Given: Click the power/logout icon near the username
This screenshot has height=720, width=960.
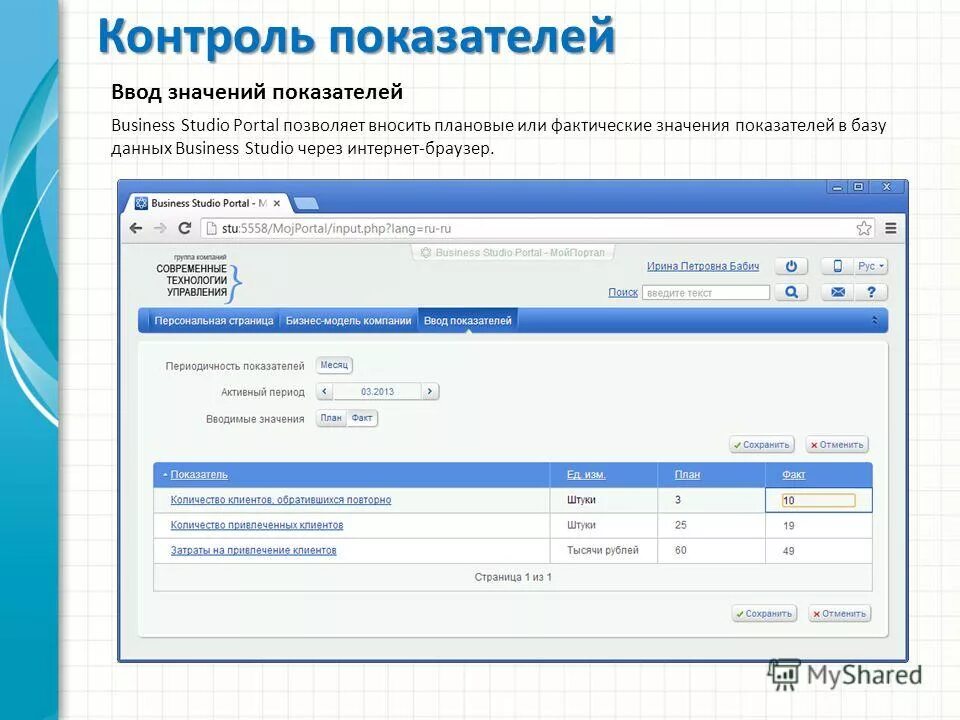Looking at the screenshot, I should pos(790,266).
